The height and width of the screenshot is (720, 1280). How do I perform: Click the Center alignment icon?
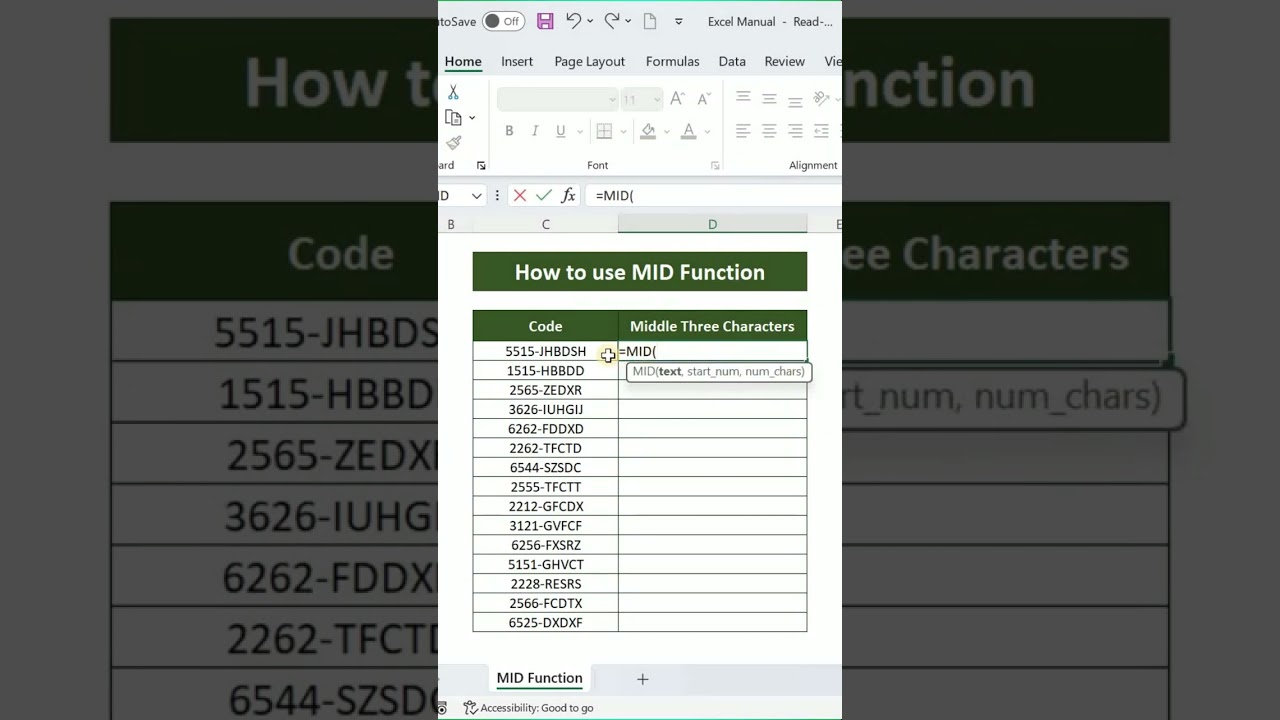click(x=769, y=131)
